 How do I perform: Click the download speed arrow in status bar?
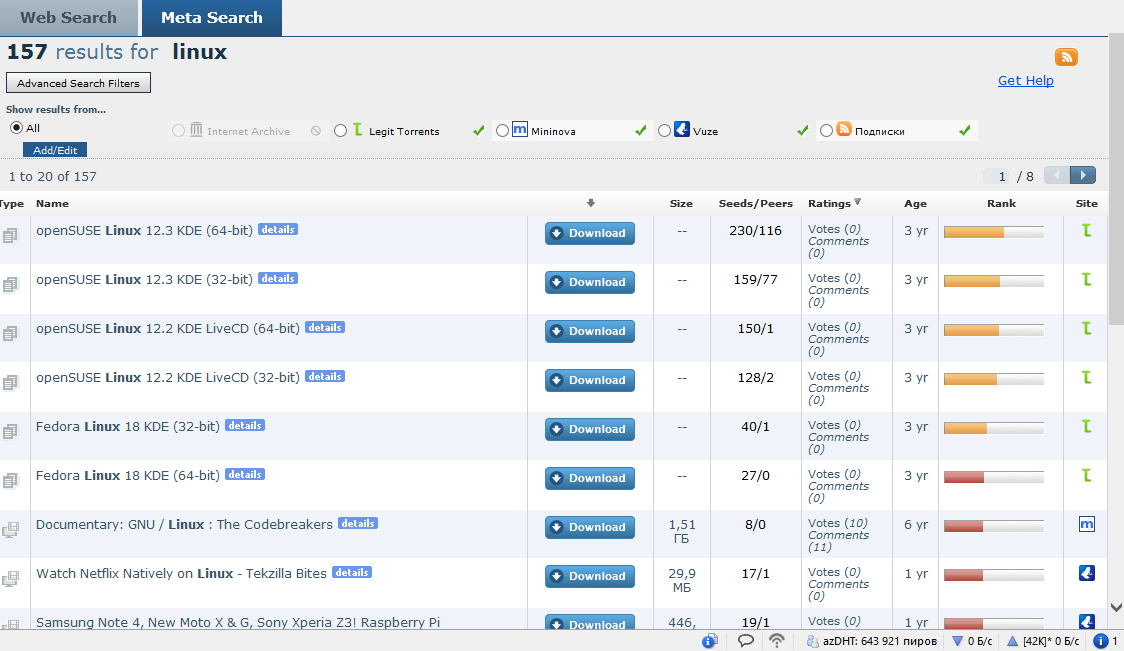[957, 641]
